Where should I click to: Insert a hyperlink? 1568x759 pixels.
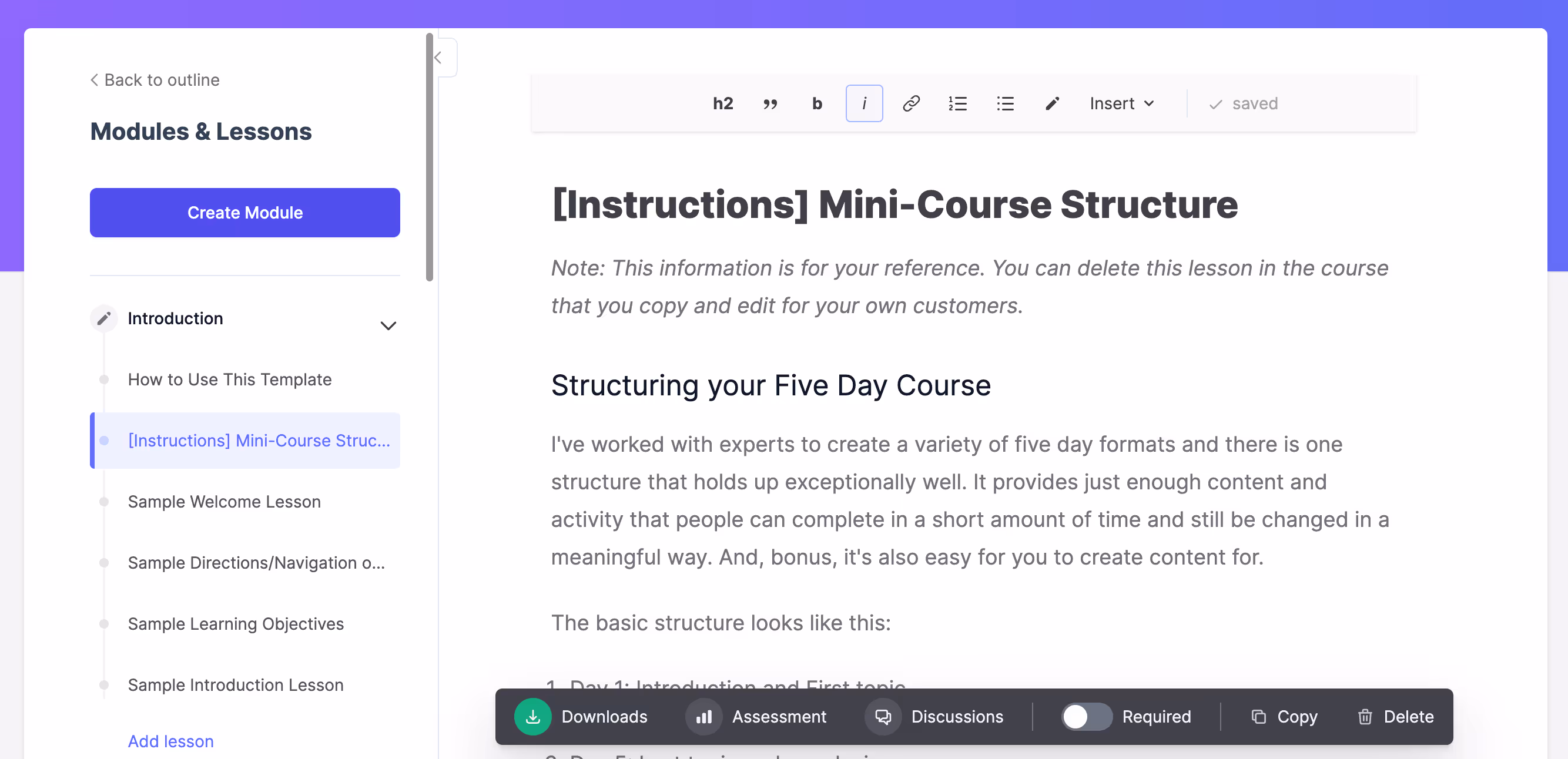[x=911, y=103]
